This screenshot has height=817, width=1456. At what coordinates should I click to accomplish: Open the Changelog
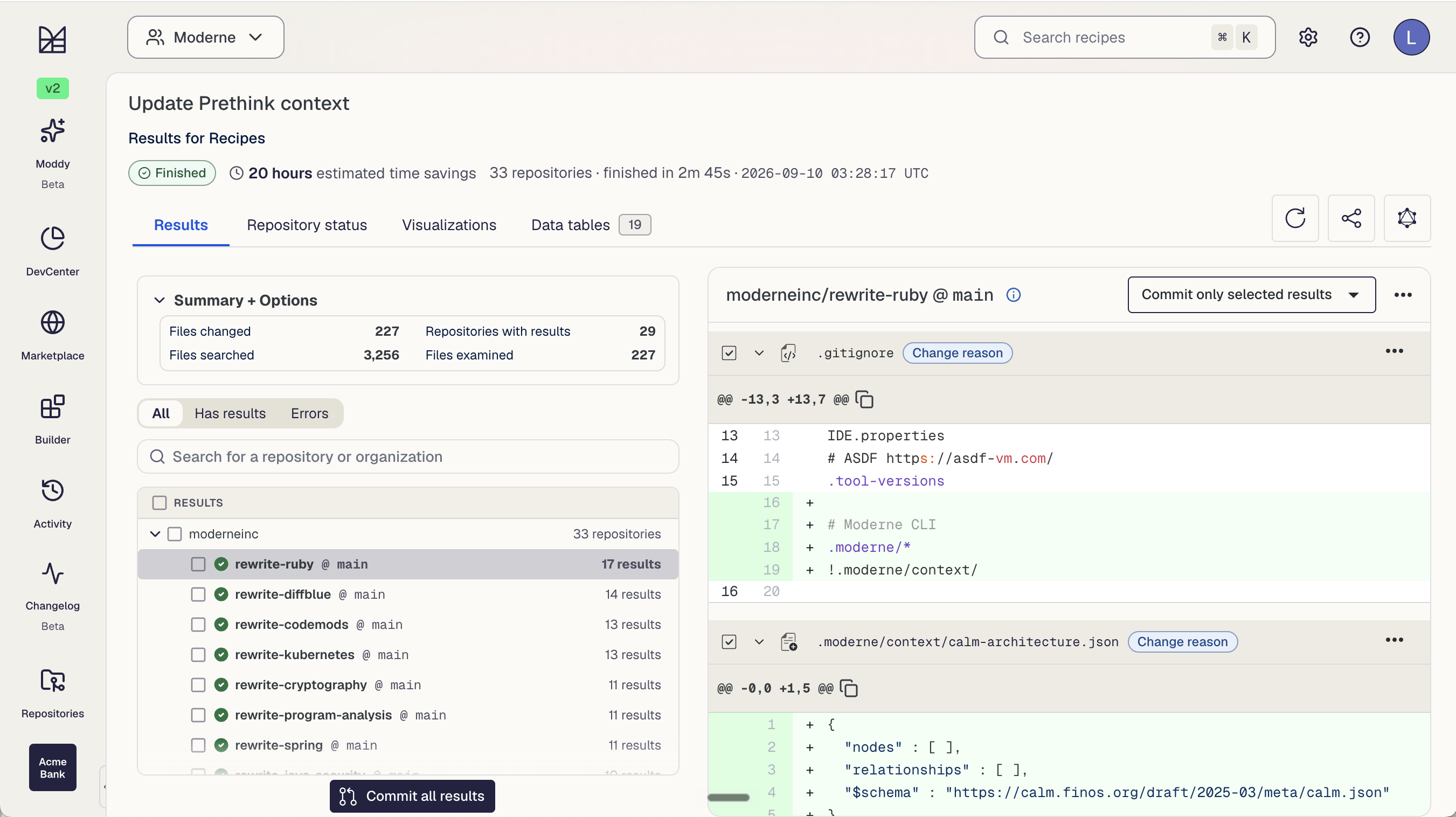click(53, 596)
